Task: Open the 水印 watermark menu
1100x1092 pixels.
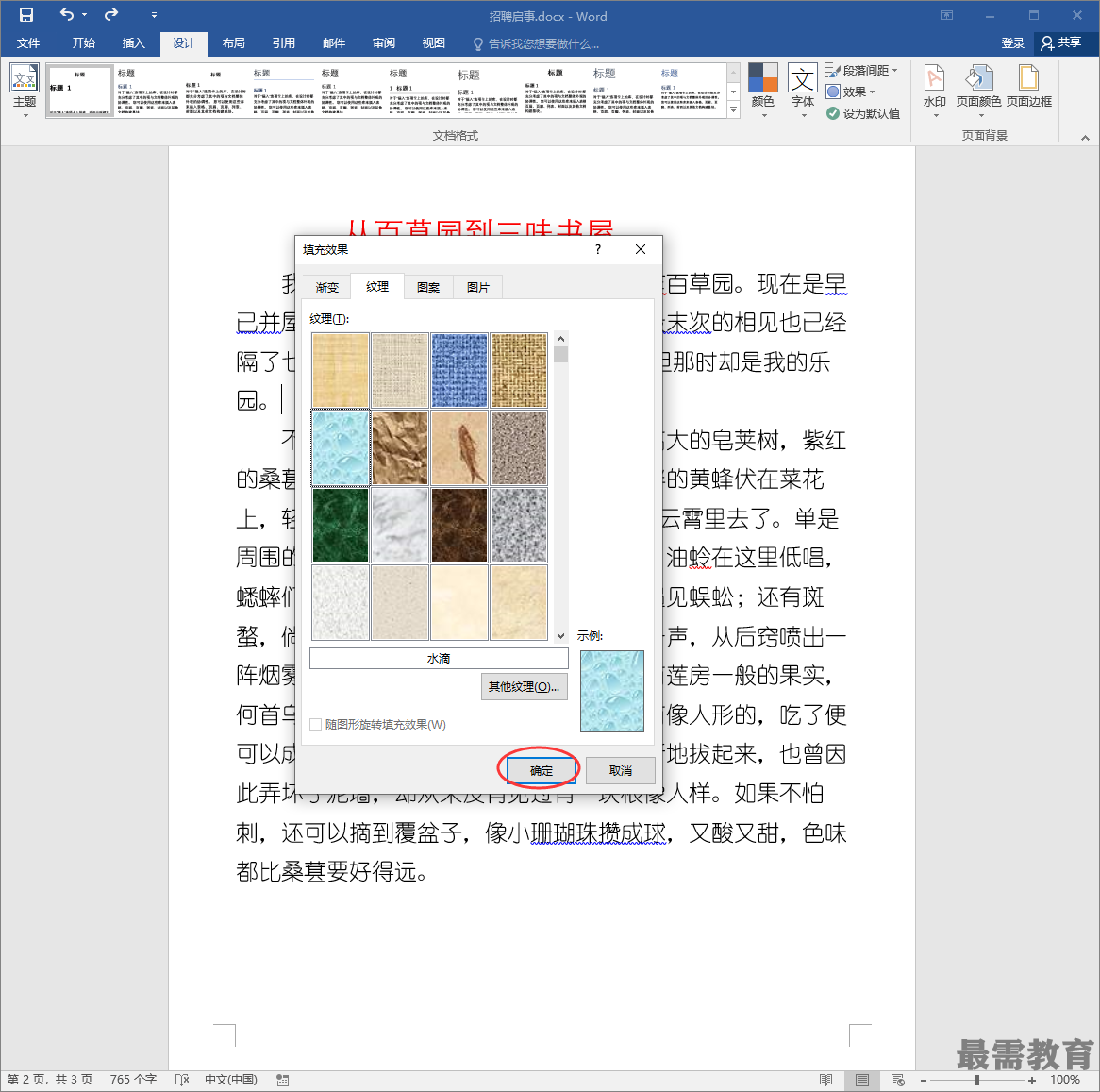Action: click(935, 91)
